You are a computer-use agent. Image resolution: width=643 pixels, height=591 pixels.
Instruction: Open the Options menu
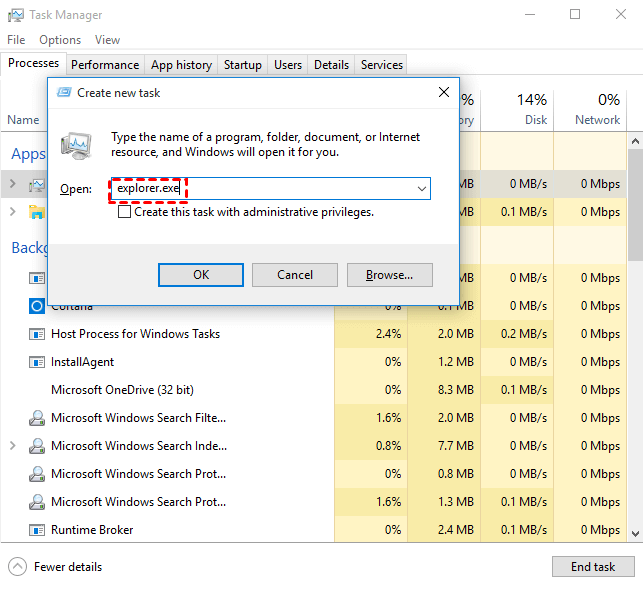coord(60,40)
